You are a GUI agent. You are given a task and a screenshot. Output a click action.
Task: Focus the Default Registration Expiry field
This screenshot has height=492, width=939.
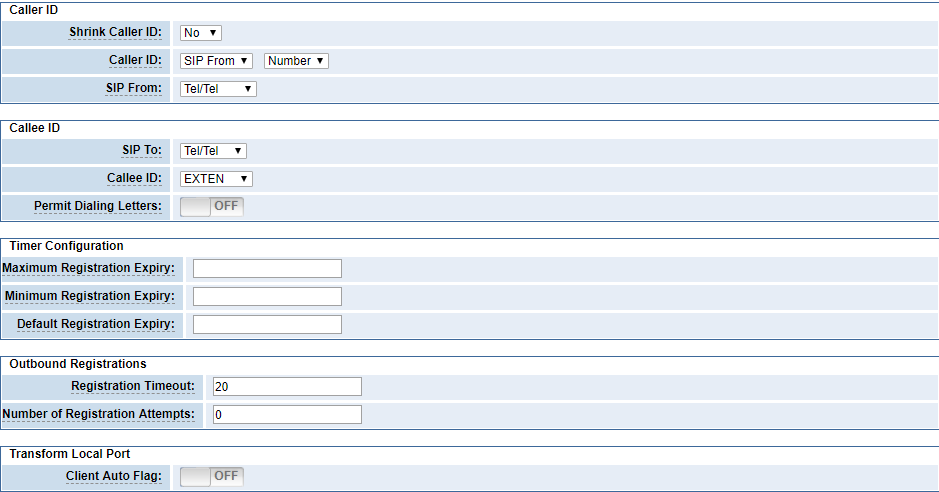267,324
